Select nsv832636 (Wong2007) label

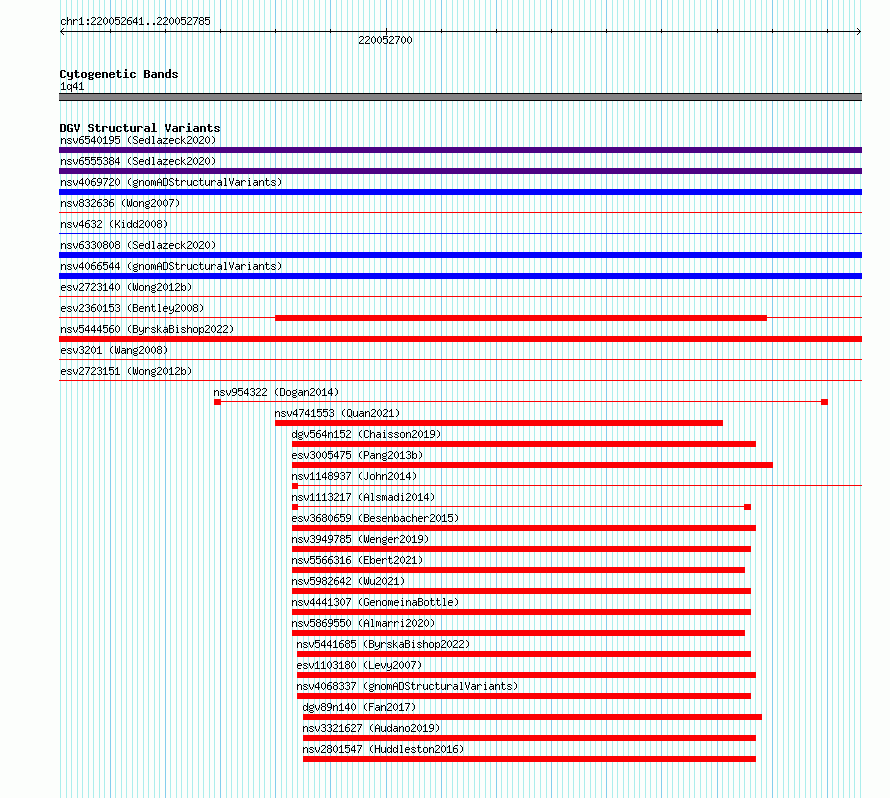120,203
